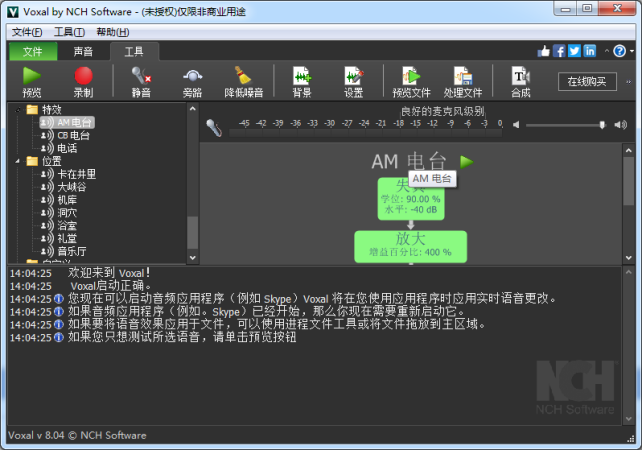
Task: Click the 在线购买 purchase button
Action: 587,81
